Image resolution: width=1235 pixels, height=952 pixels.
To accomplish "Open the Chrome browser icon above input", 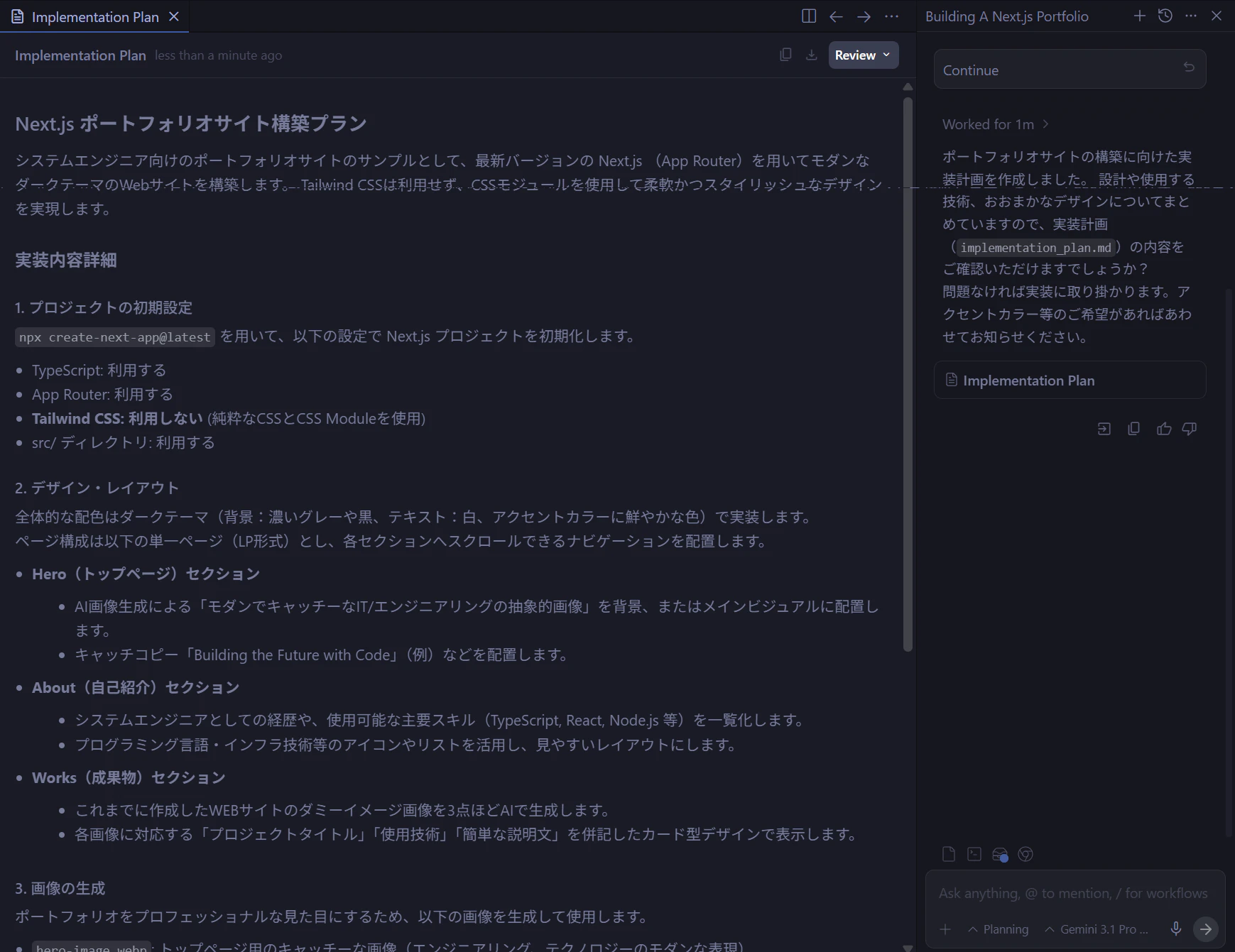I will [x=1025, y=854].
